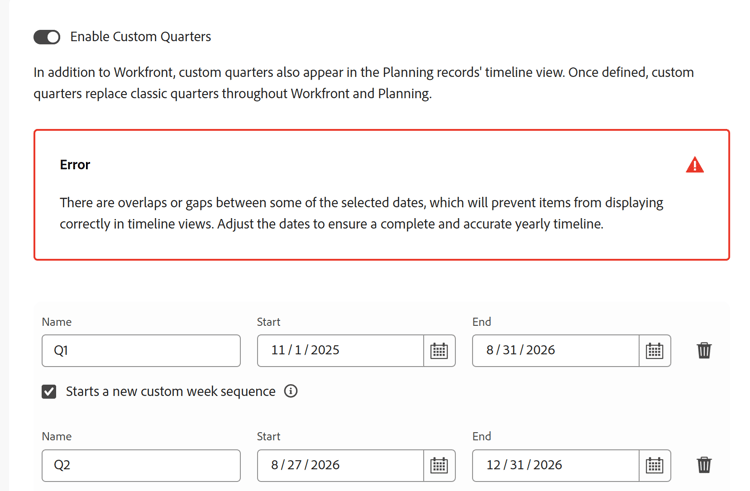The width and height of the screenshot is (750, 491).
Task: Click the Q2 name input field
Action: (x=141, y=465)
